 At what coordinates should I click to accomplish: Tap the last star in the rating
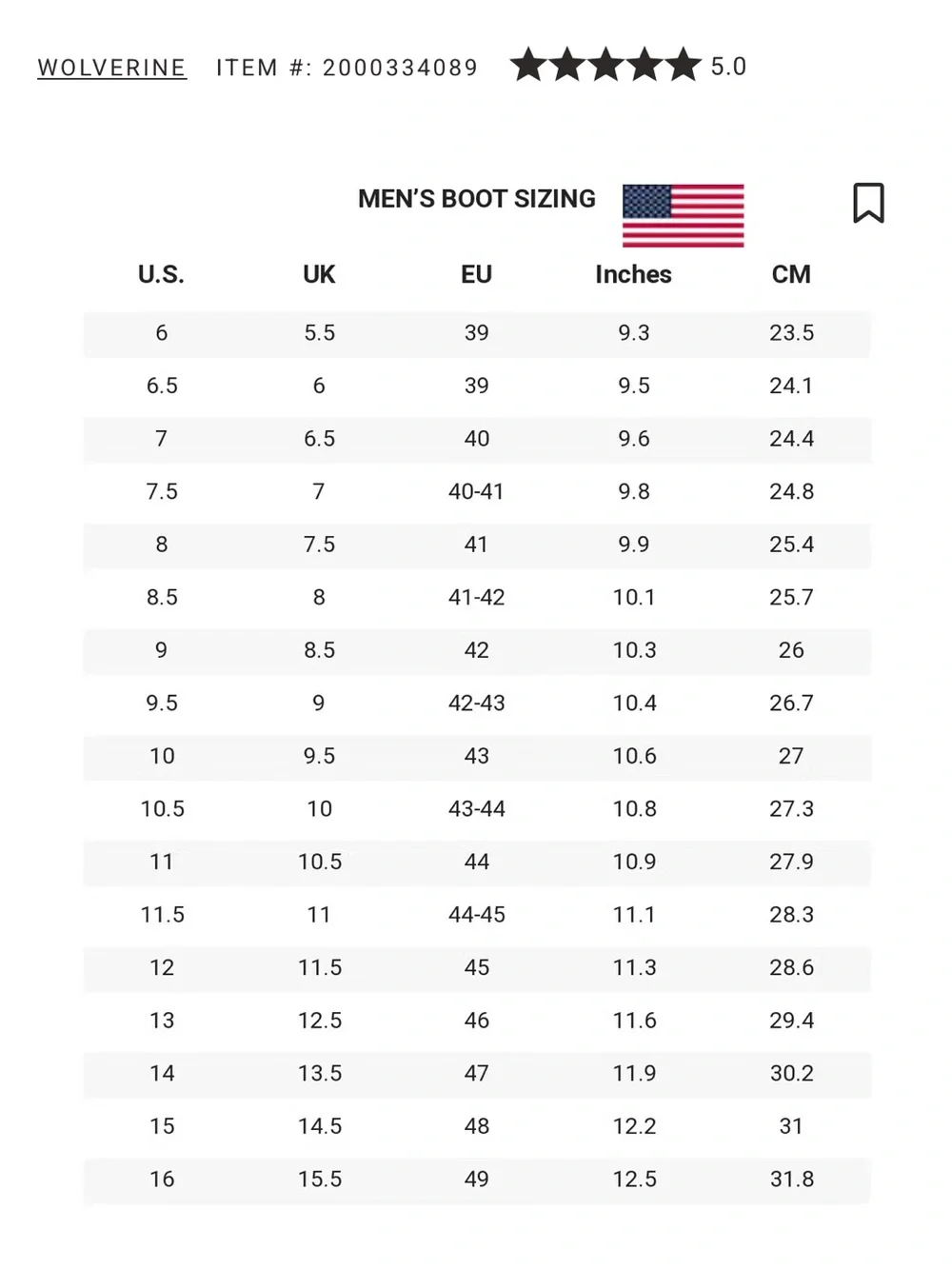click(683, 66)
